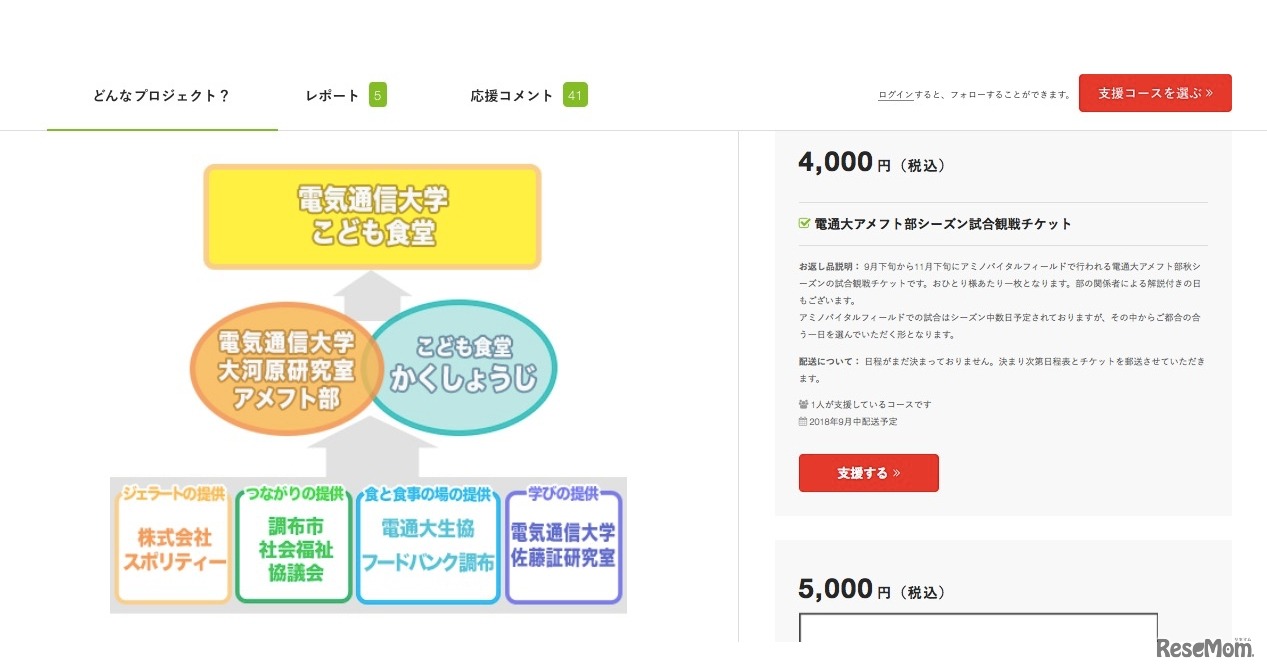Open the 応援コメント tab
Screen dimensions: 1267x671
(511, 95)
